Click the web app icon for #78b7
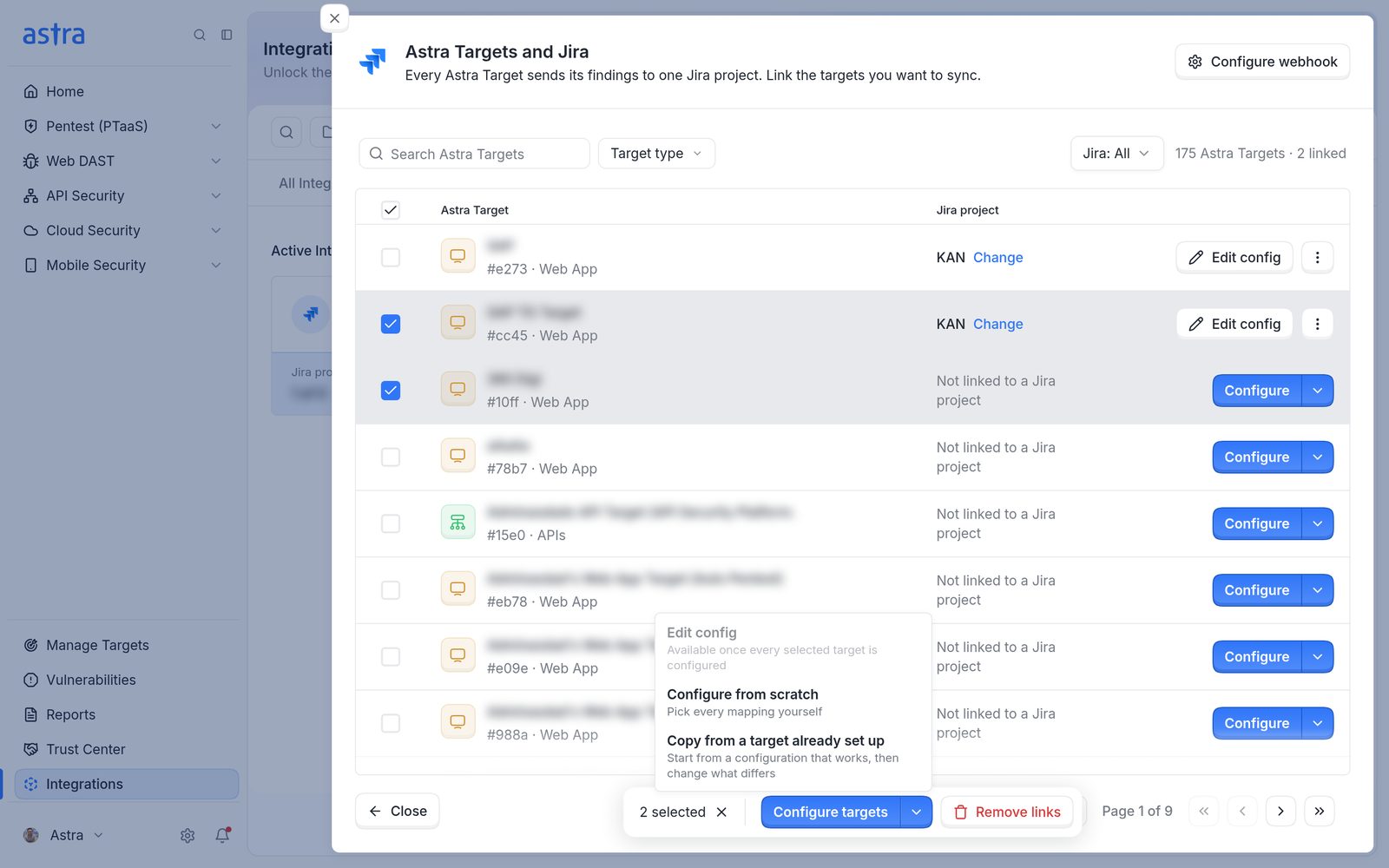This screenshot has height=868, width=1389. 458,457
